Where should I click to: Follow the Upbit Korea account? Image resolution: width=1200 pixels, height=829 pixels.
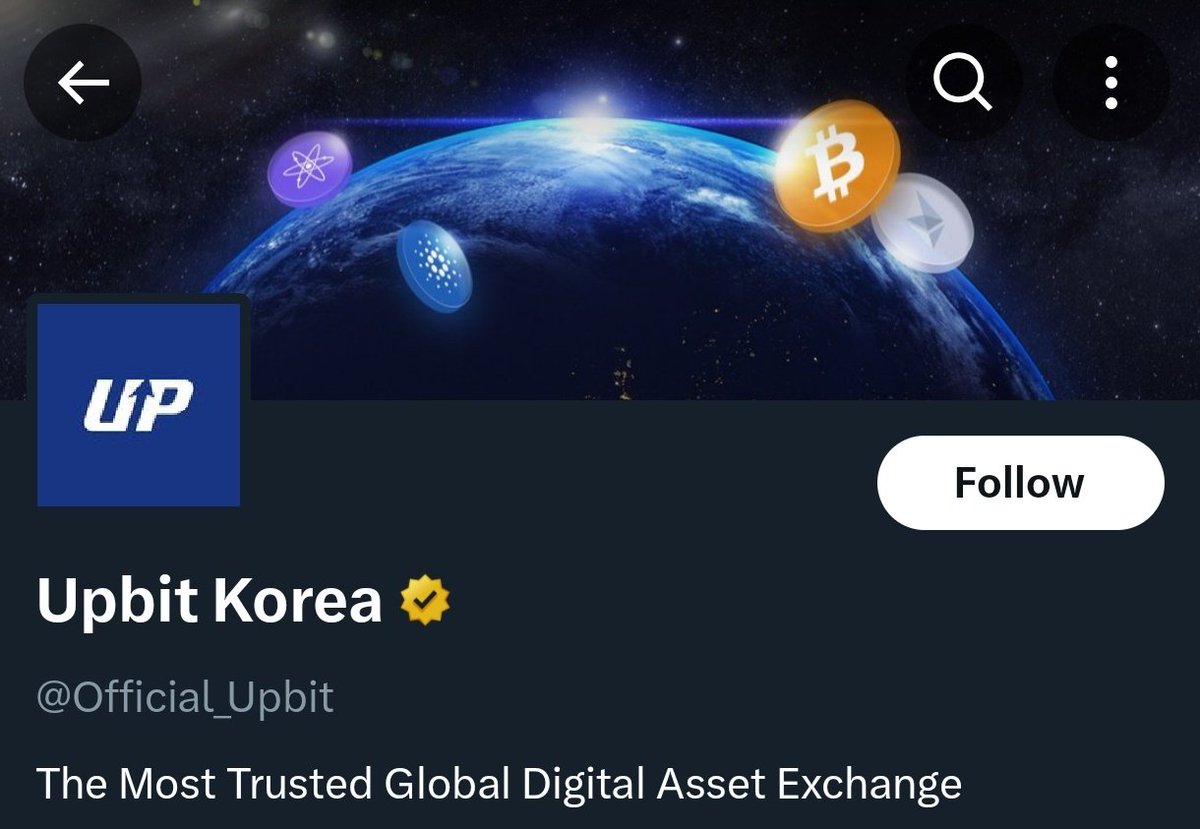(x=1020, y=483)
